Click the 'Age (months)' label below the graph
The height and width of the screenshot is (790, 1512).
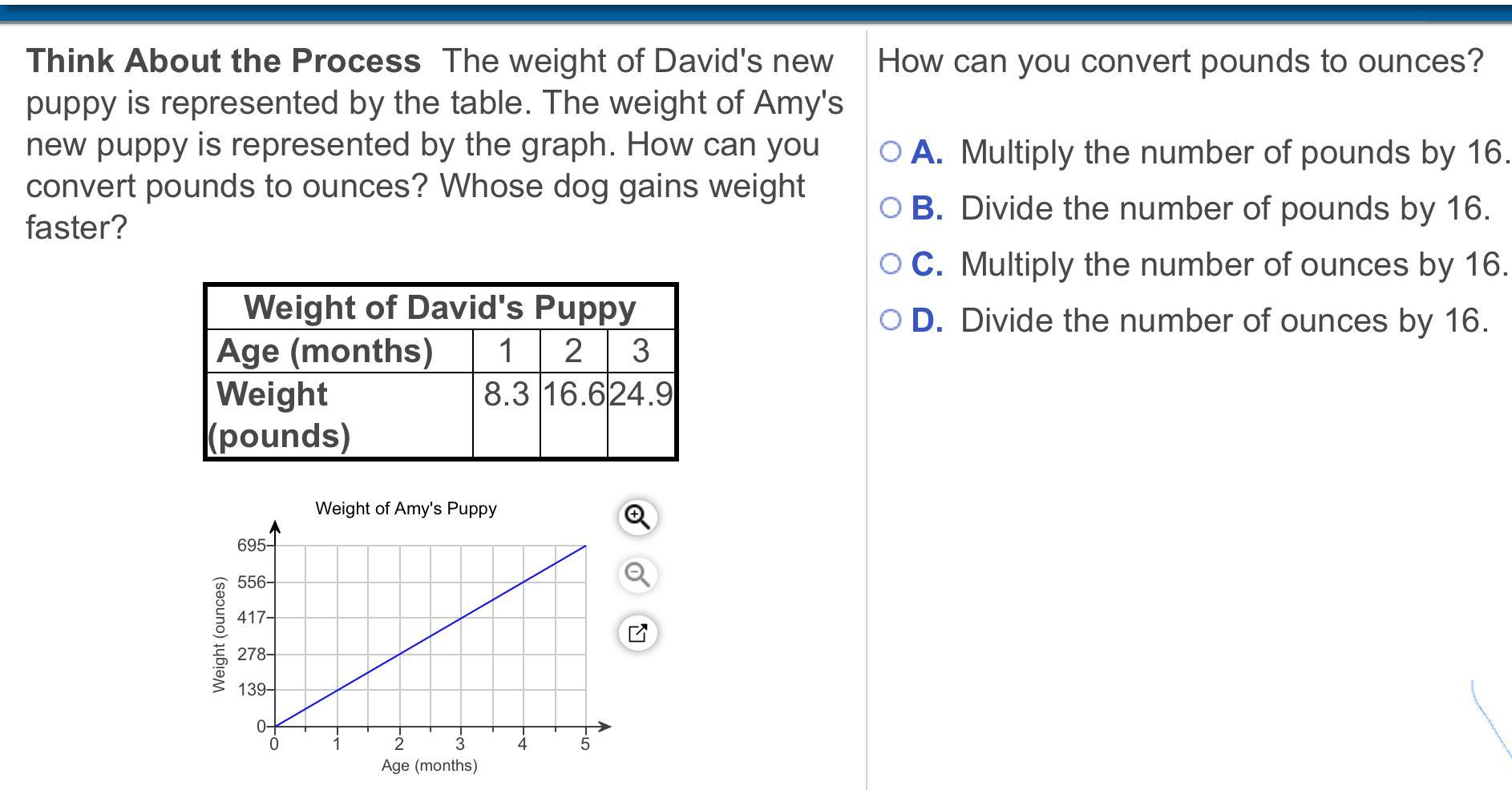(x=429, y=765)
